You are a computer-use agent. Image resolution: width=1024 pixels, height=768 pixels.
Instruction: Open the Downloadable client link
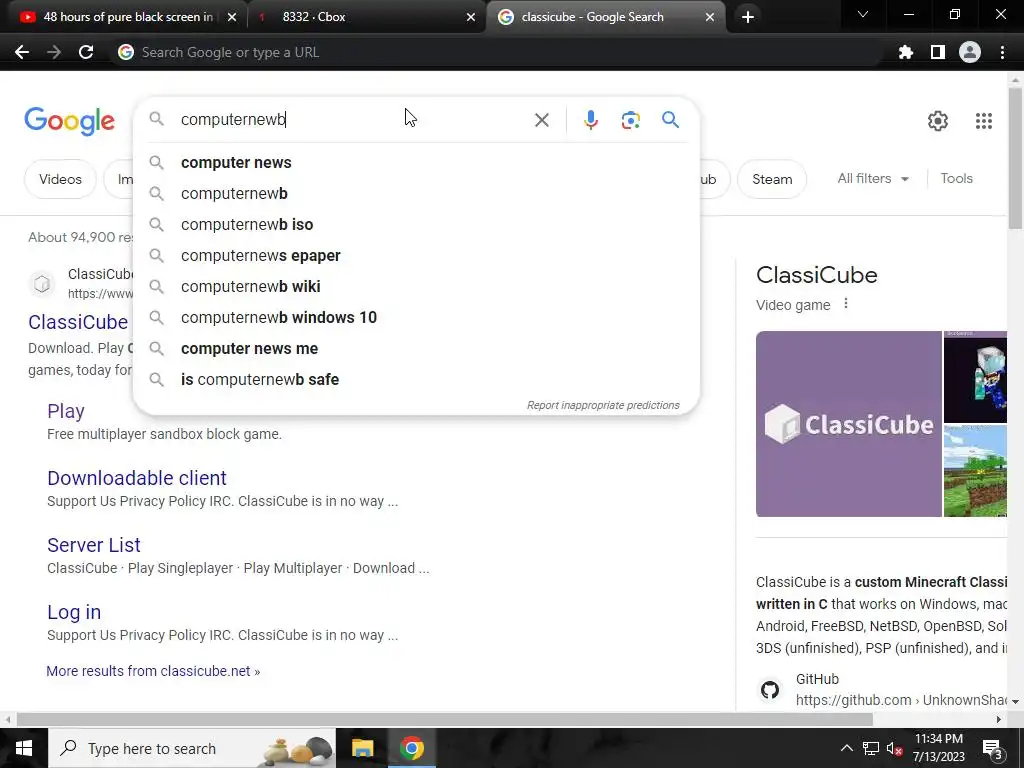click(136, 478)
